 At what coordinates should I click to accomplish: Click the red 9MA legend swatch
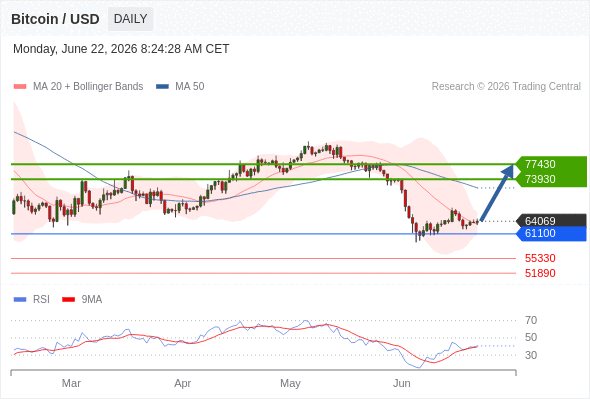(68, 300)
